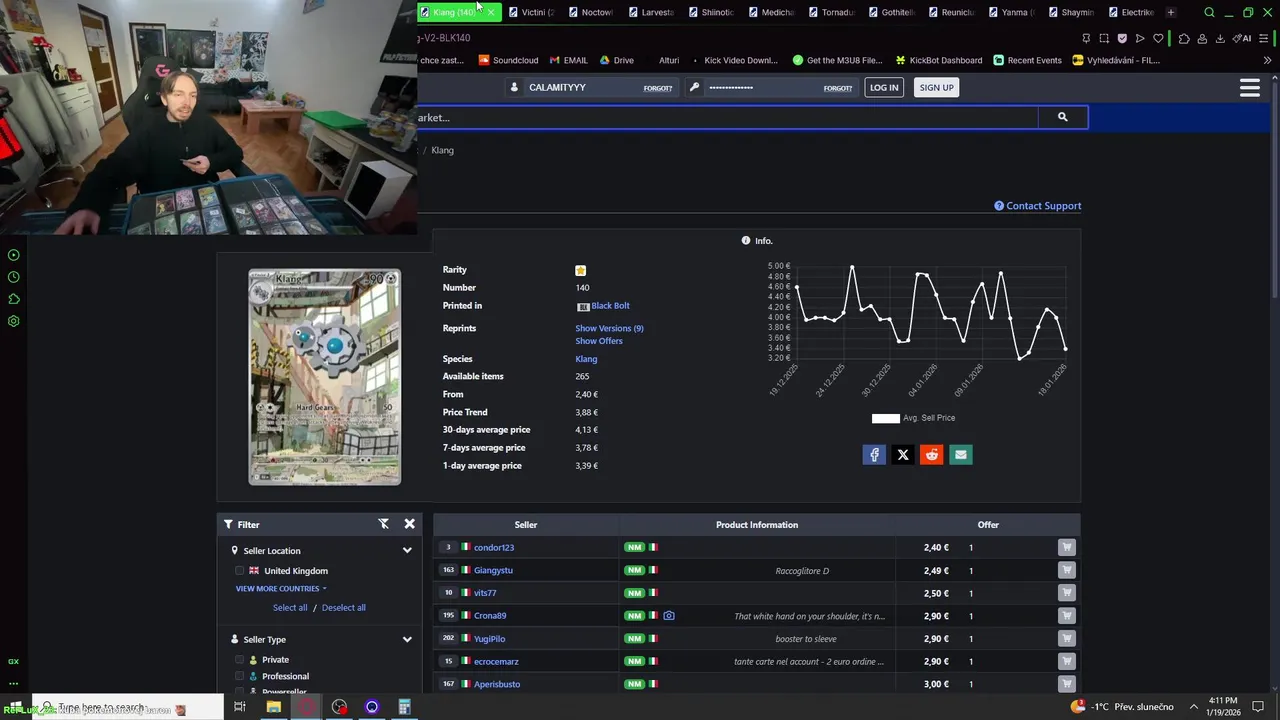Open the Soundcloud bookmark
The image size is (1280, 720).
pyautogui.click(x=508, y=60)
